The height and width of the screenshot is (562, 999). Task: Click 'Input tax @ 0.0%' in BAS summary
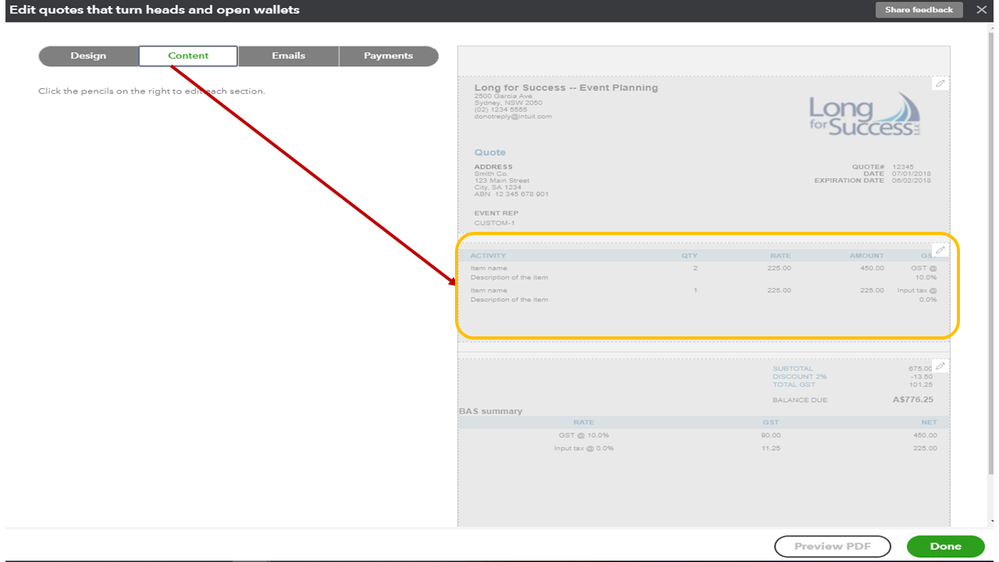[x=584, y=448]
